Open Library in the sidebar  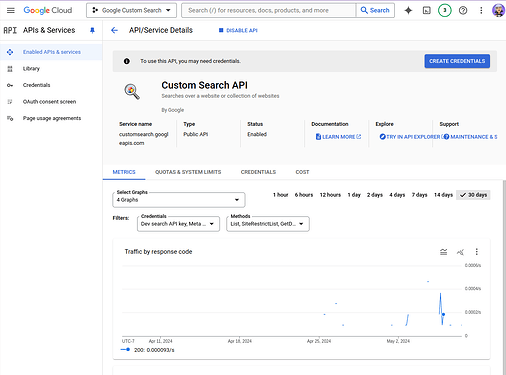tap(51, 69)
